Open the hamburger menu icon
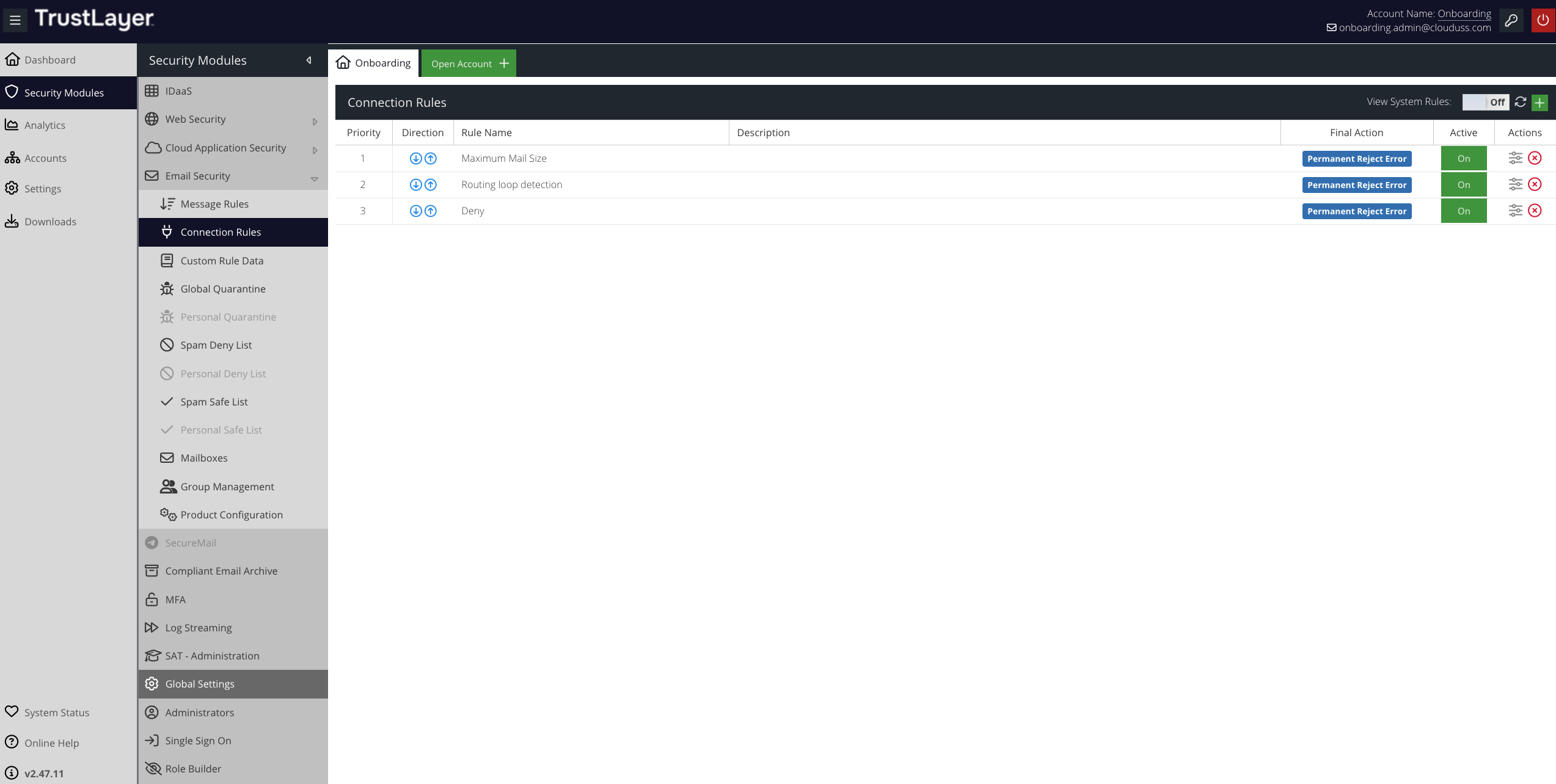The image size is (1556, 784). [x=15, y=20]
